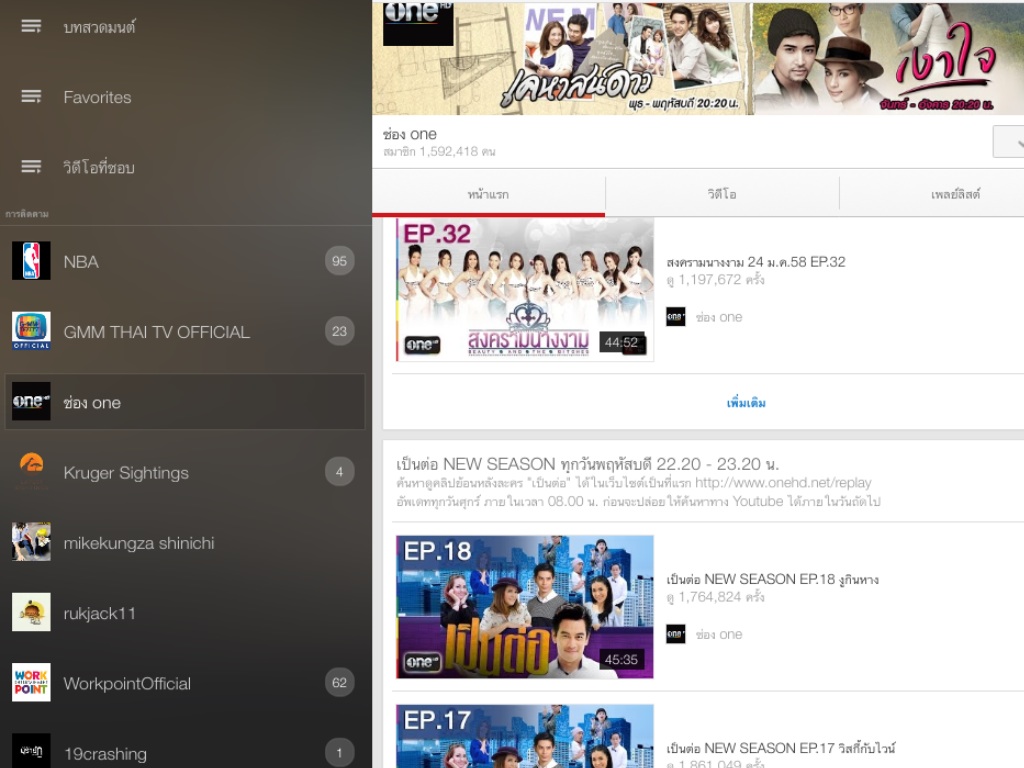
Task: View GMM THAI TV badge 23
Action: [340, 331]
